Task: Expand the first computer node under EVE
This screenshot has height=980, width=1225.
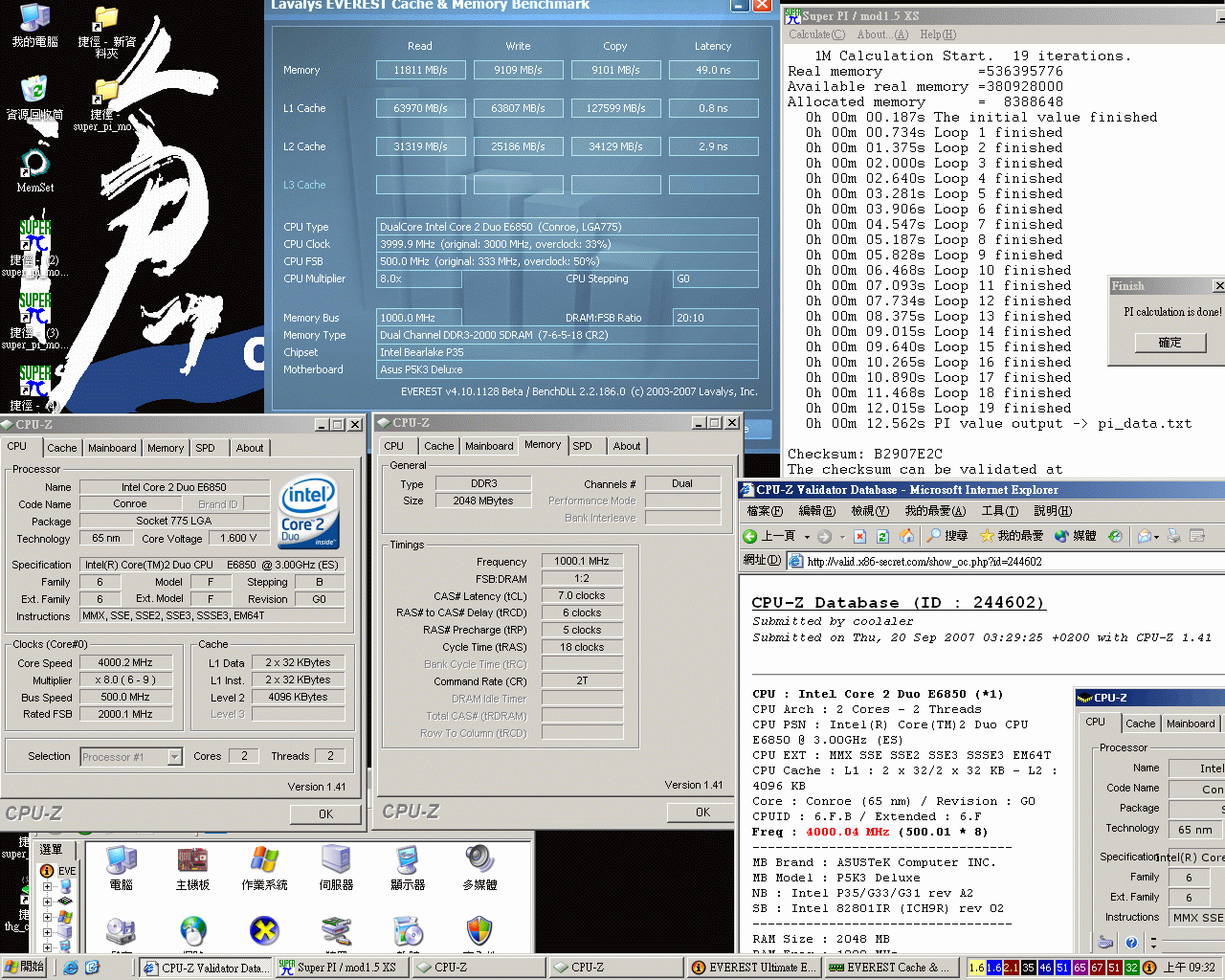Action: click(47, 886)
